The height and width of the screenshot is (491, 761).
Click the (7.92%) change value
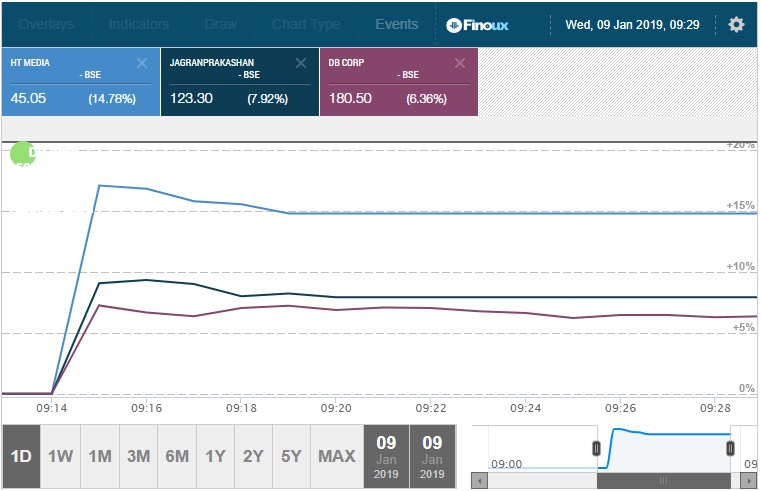coord(267,99)
